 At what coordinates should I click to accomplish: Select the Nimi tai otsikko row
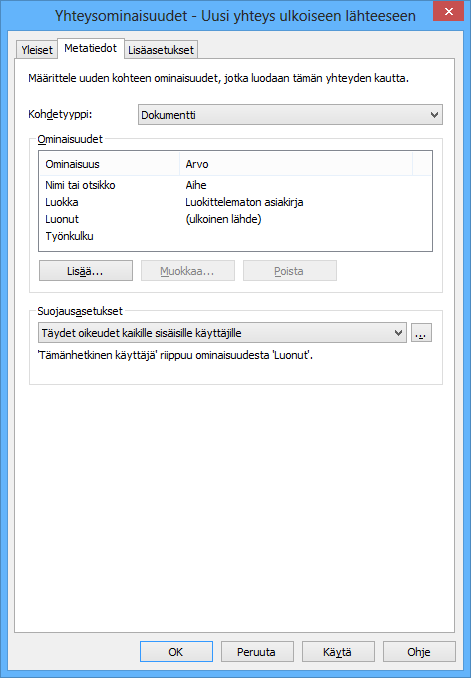tap(235, 185)
